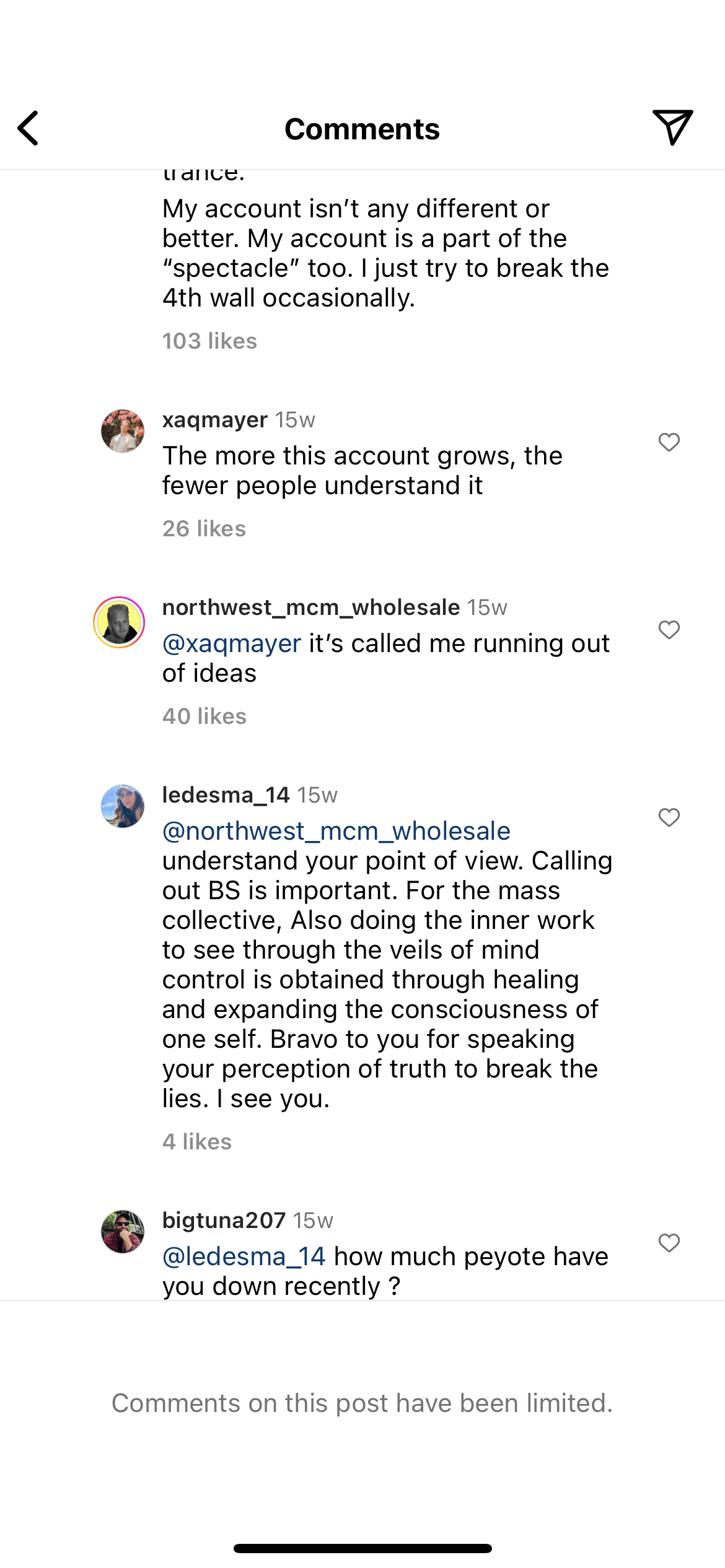The width and height of the screenshot is (725, 1568).
Task: Open the @xaqmayer mention link
Action: click(x=232, y=643)
